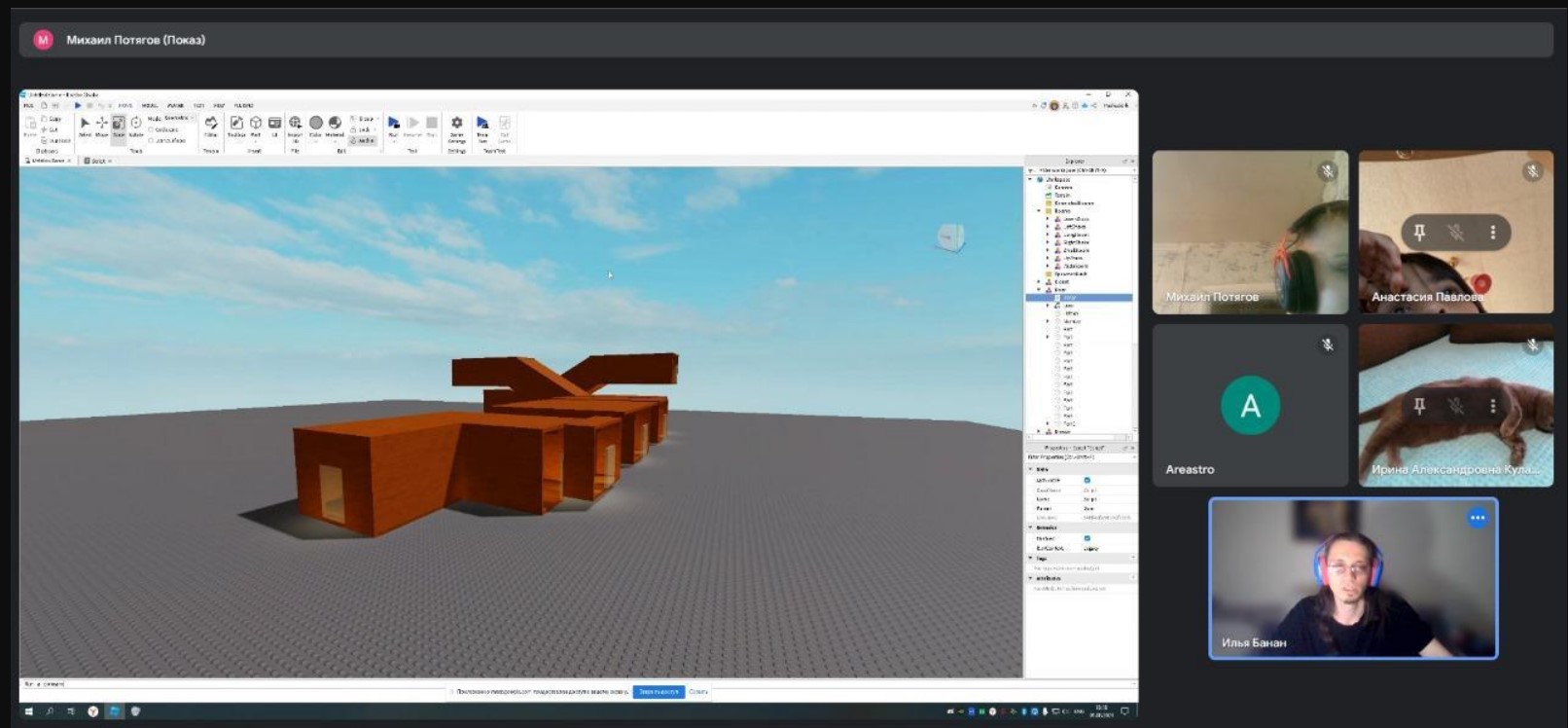1568x728 pixels.
Task: Click the Areastro participant avatar tile
Action: tap(1250, 405)
